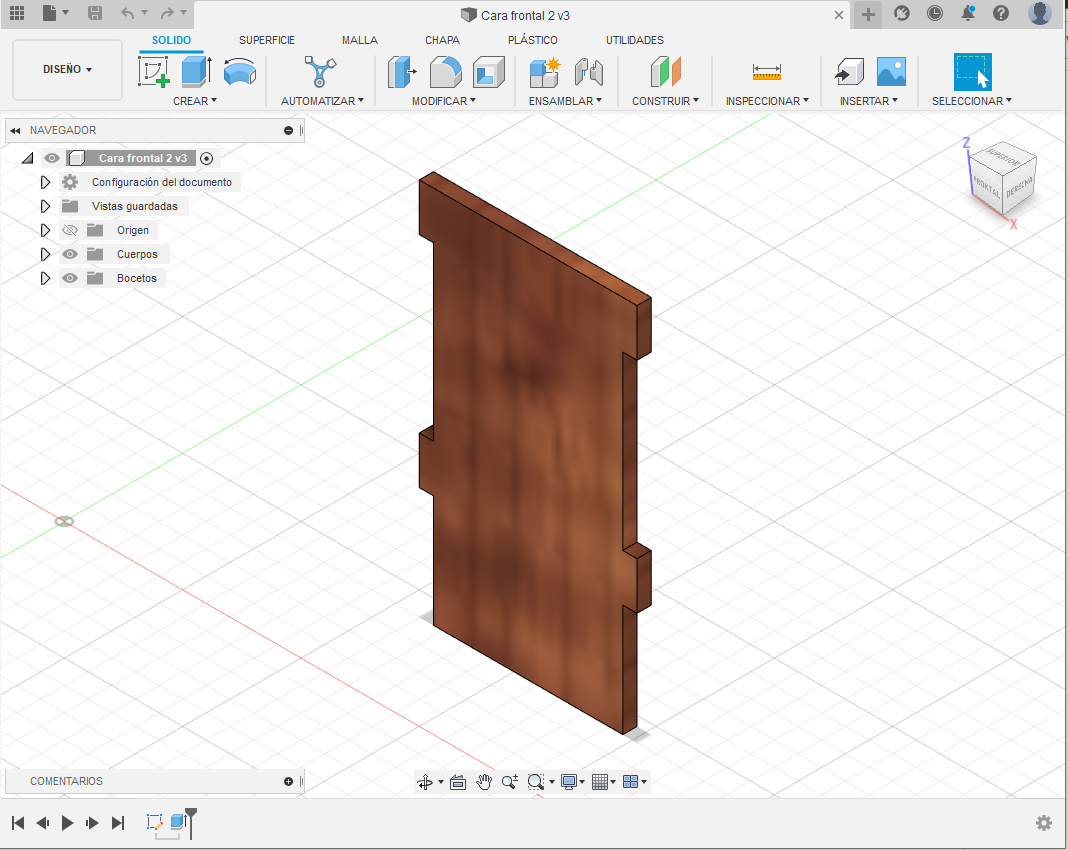Switch to the Superficie tab

[x=267, y=40]
